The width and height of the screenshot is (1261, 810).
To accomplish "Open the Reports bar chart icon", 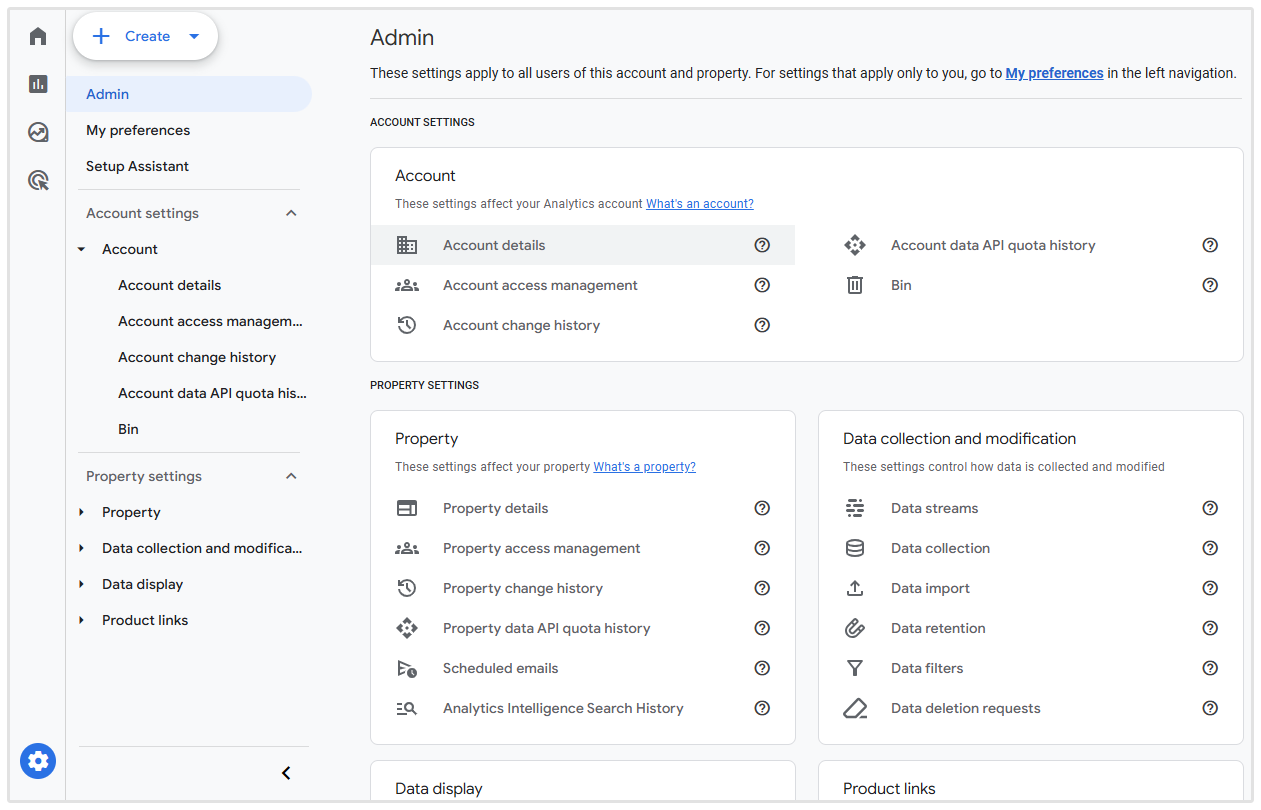I will 38,84.
